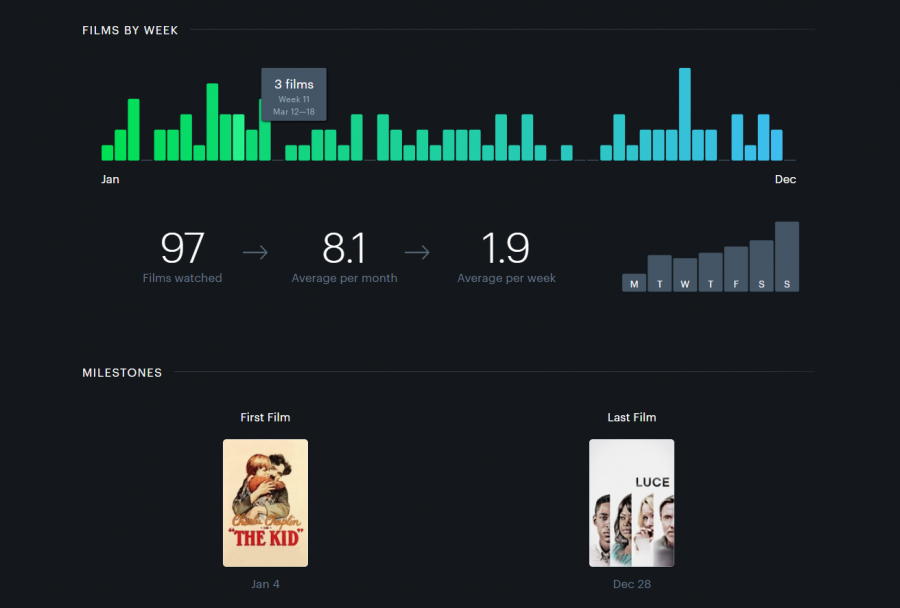The height and width of the screenshot is (608, 900).
Task: Click the Dec axis label
Action: [x=785, y=179]
